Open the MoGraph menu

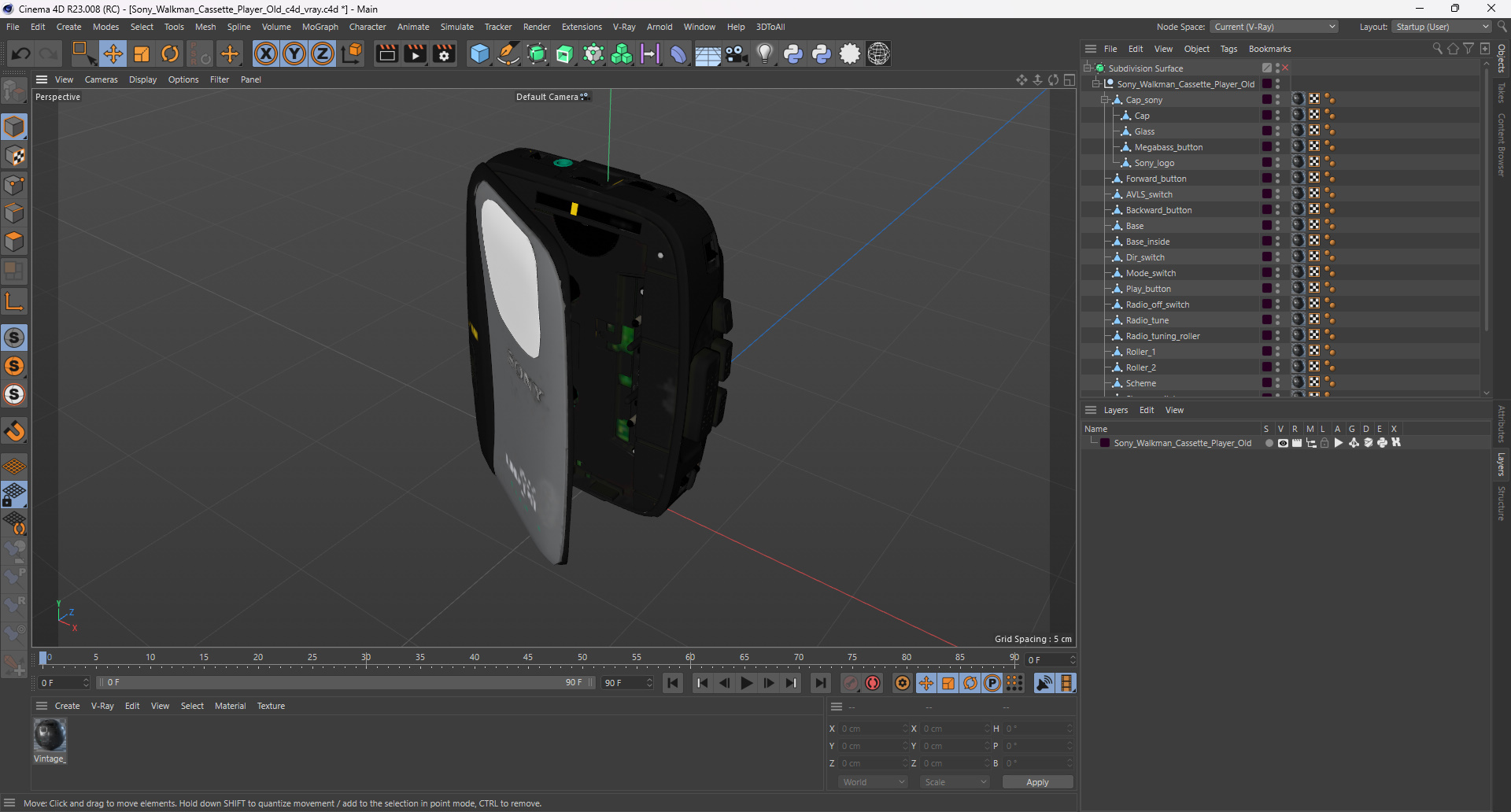[320, 27]
